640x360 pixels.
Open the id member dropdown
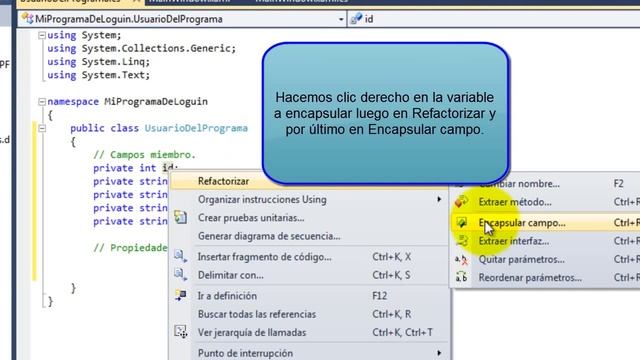(493, 19)
